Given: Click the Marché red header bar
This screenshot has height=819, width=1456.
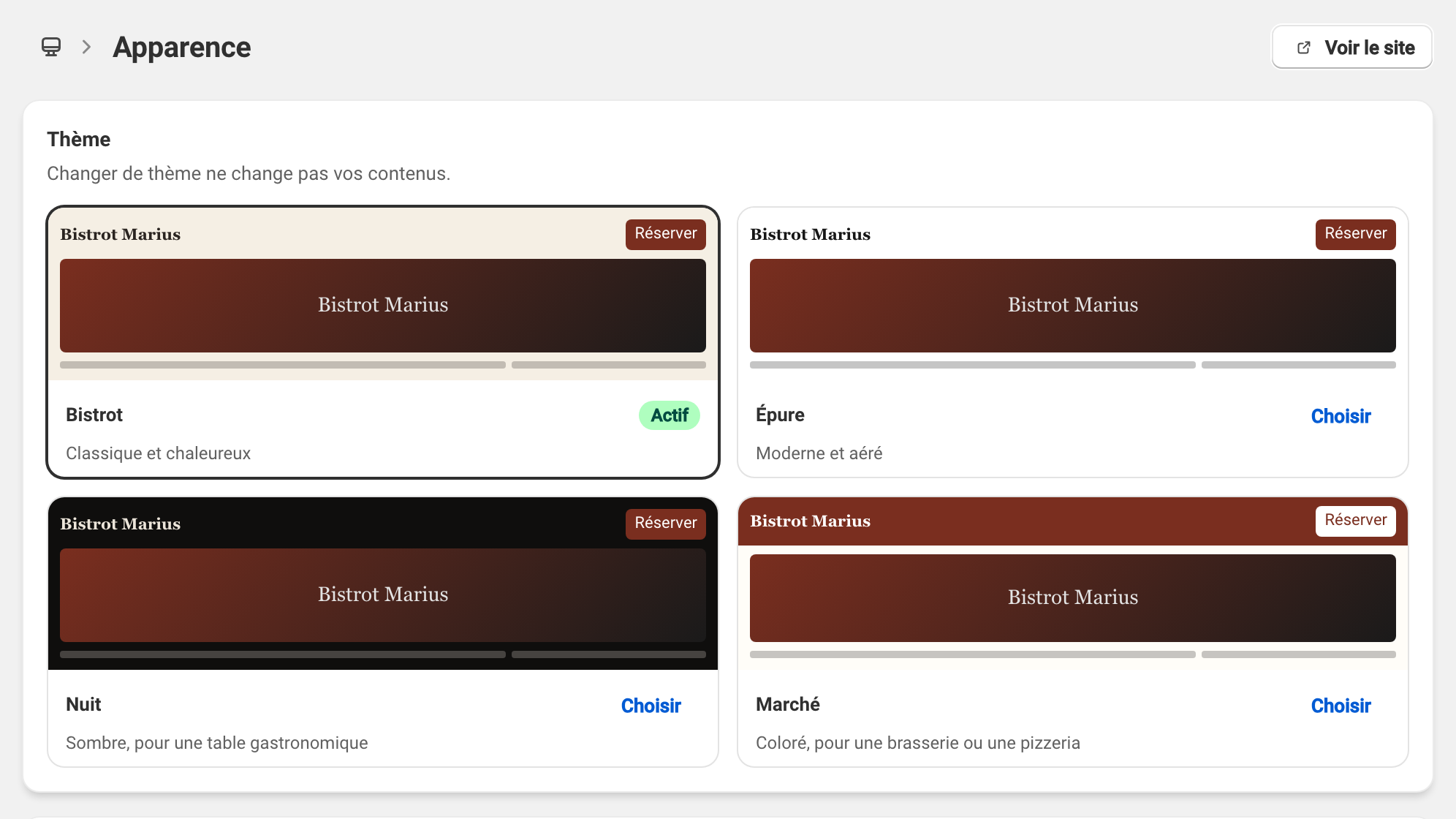Looking at the screenshot, I should [1073, 521].
